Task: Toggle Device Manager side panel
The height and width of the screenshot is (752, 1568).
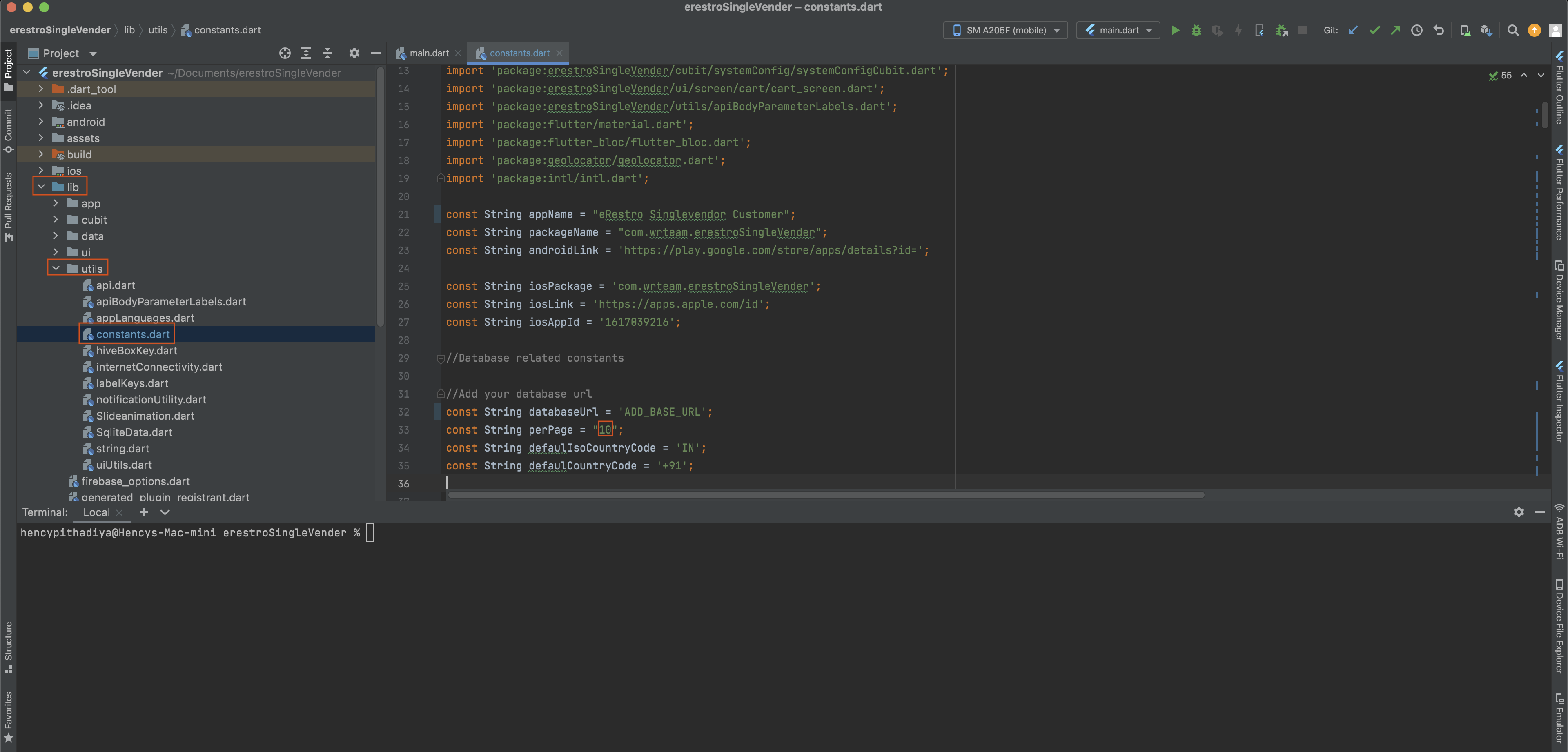Action: pyautogui.click(x=1559, y=300)
